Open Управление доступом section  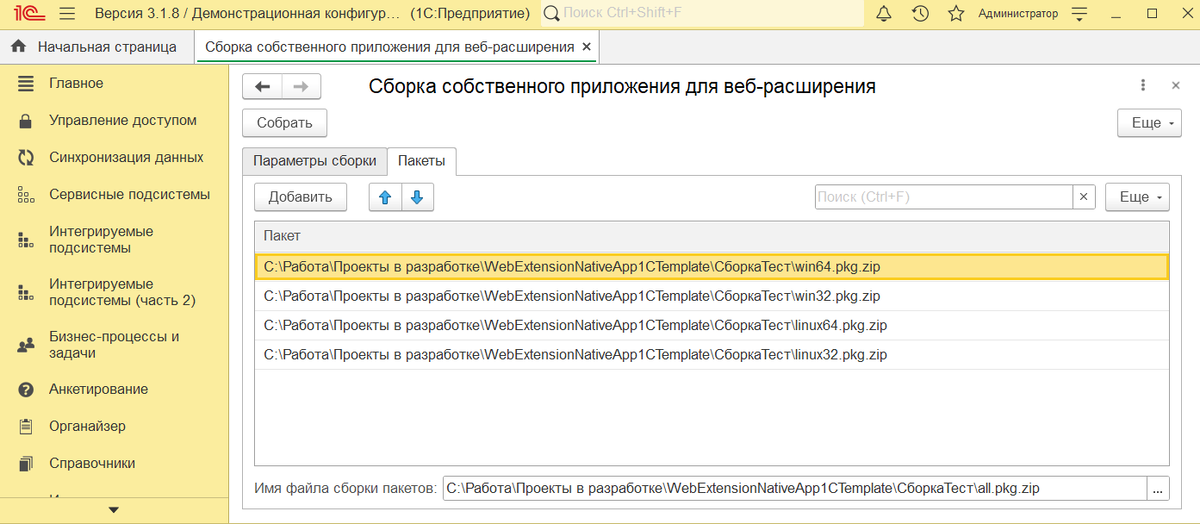(123, 120)
